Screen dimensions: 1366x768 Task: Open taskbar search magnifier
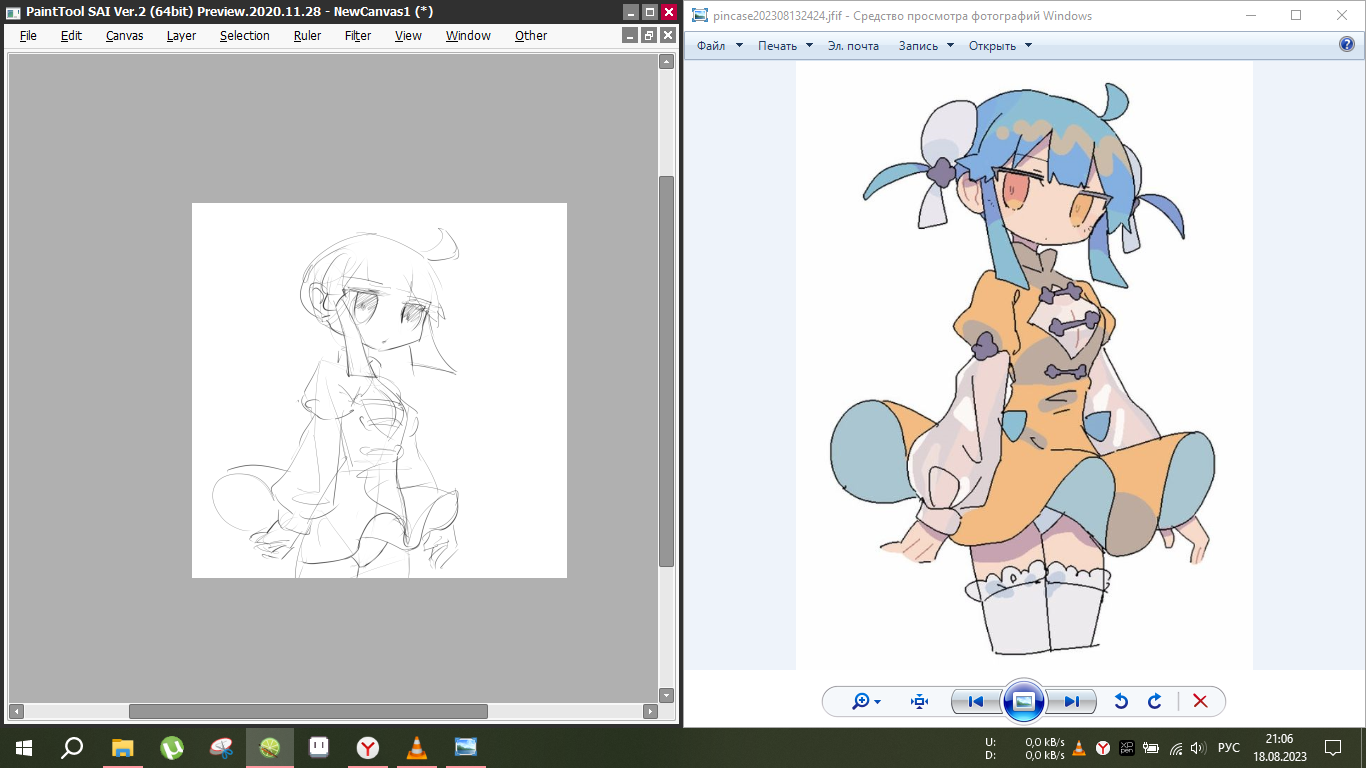[72, 747]
